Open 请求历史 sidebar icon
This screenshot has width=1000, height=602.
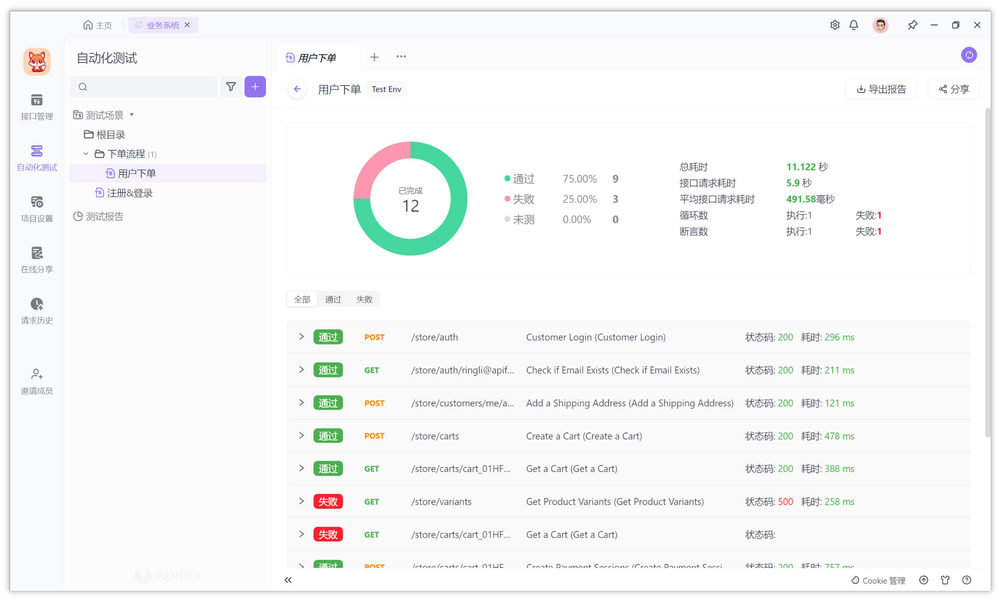click(x=37, y=310)
